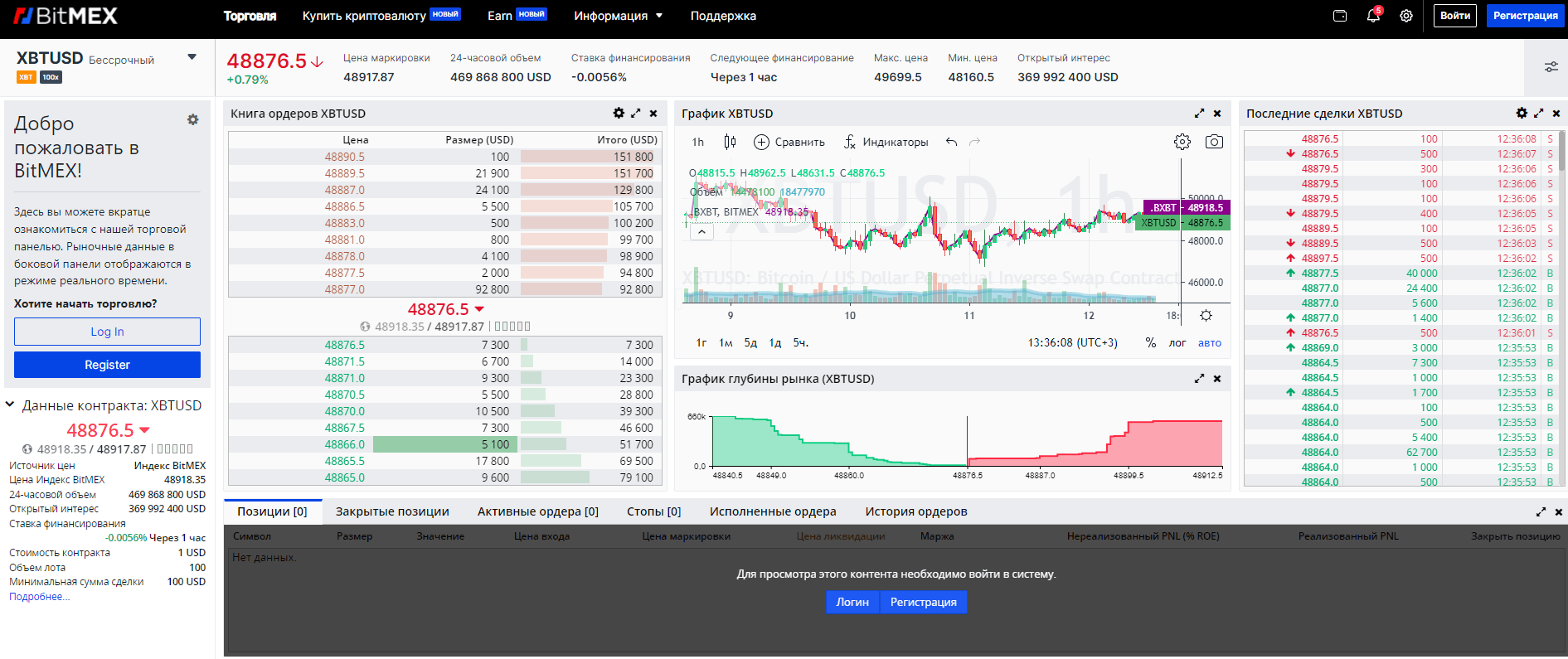Screen dimensions: 1568x659
Task: Switch to Закрытые позиции tab
Action: coord(392,511)
